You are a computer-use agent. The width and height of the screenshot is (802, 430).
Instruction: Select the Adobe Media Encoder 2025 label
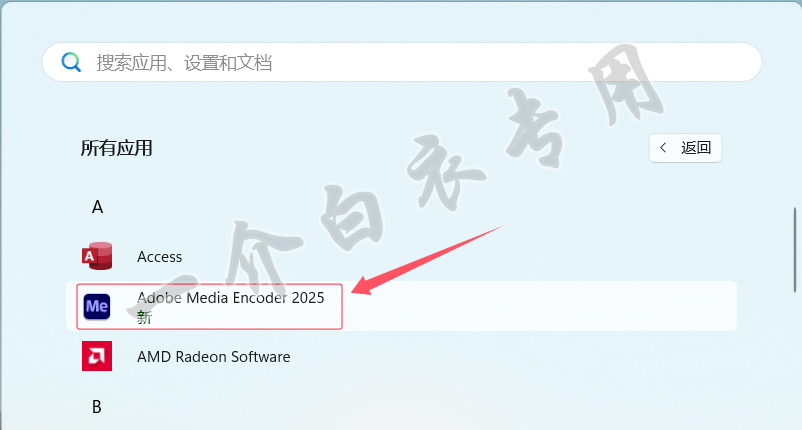pos(230,297)
